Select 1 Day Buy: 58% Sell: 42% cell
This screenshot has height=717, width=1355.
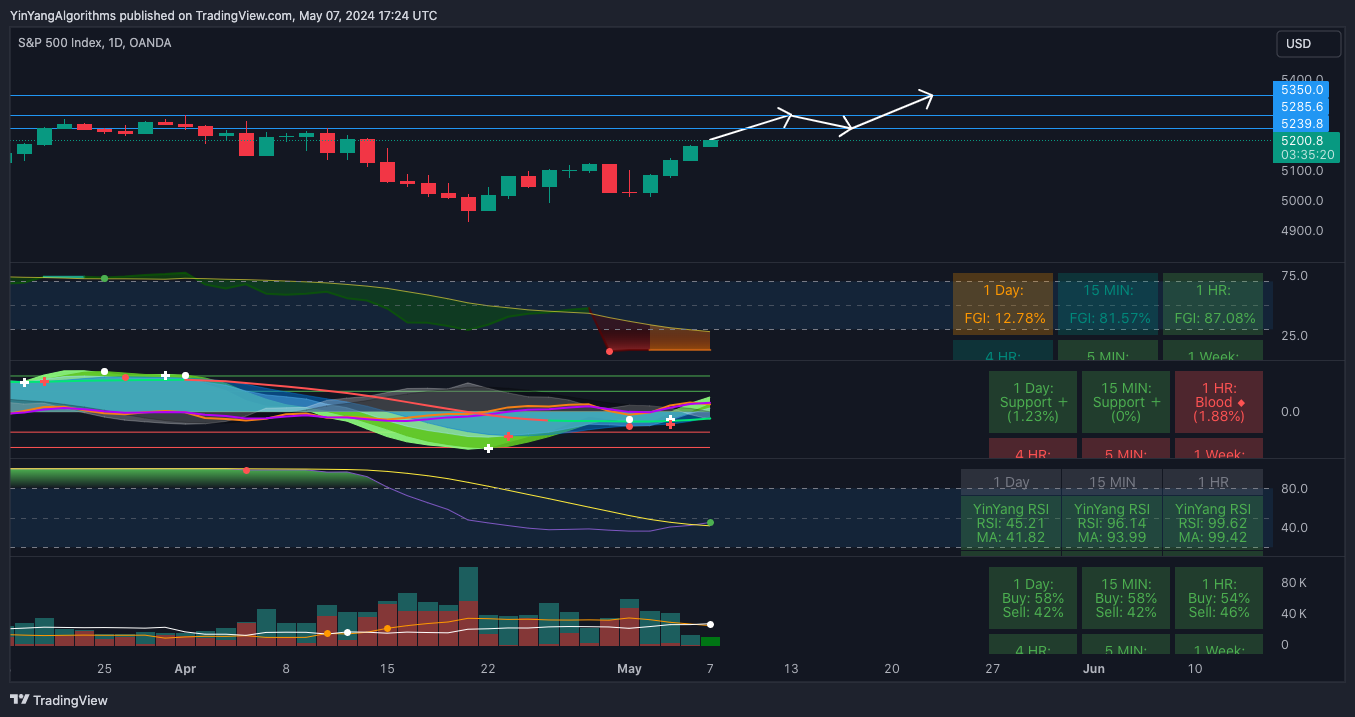point(1033,598)
